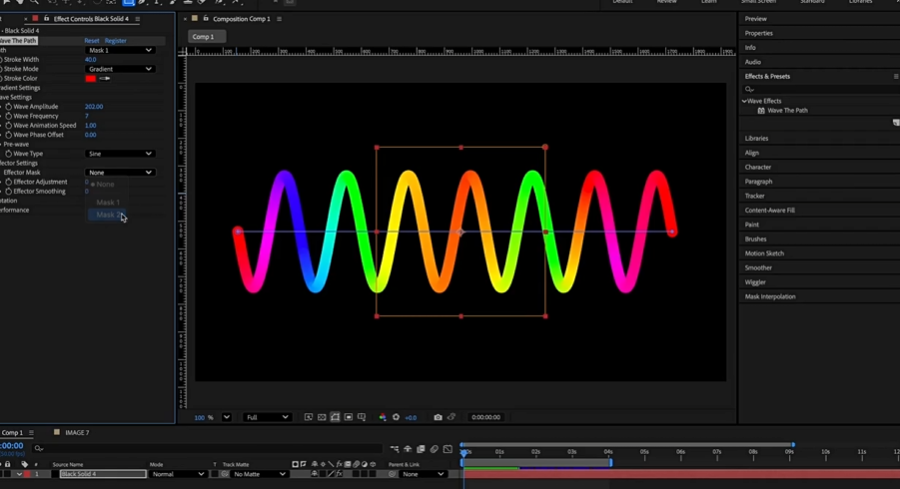Click Reset for Wave The Path effect

[91, 41]
